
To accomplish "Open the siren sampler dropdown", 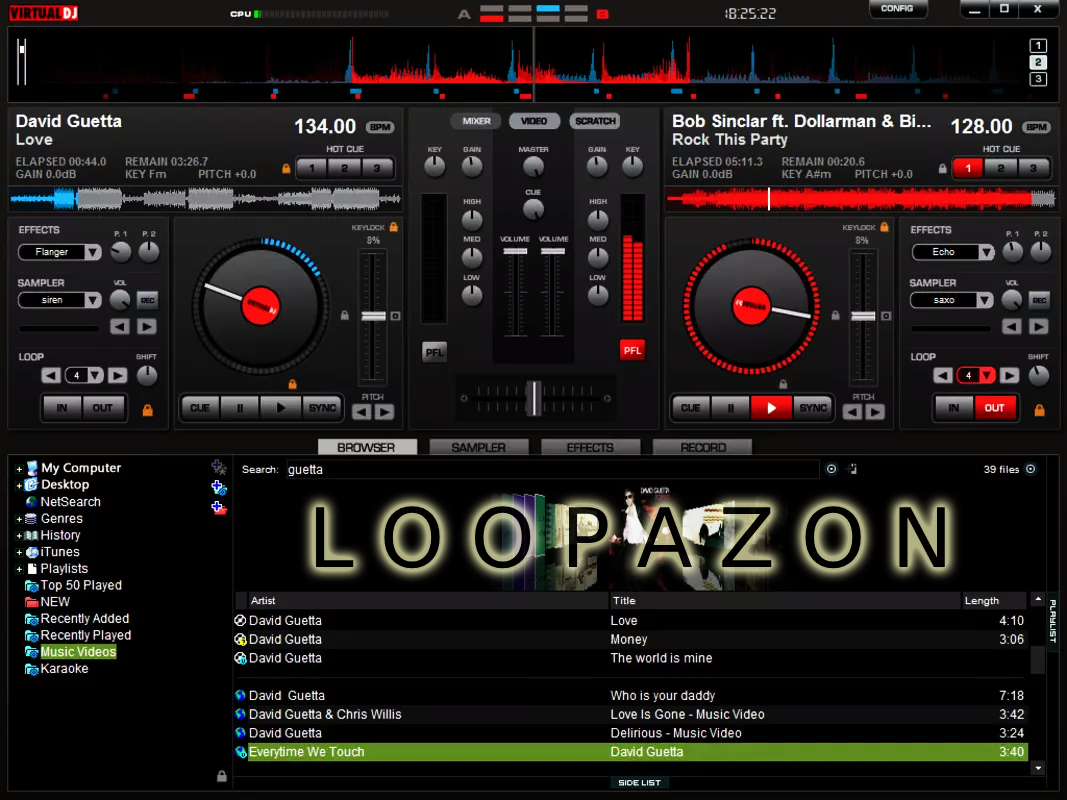I will [93, 300].
